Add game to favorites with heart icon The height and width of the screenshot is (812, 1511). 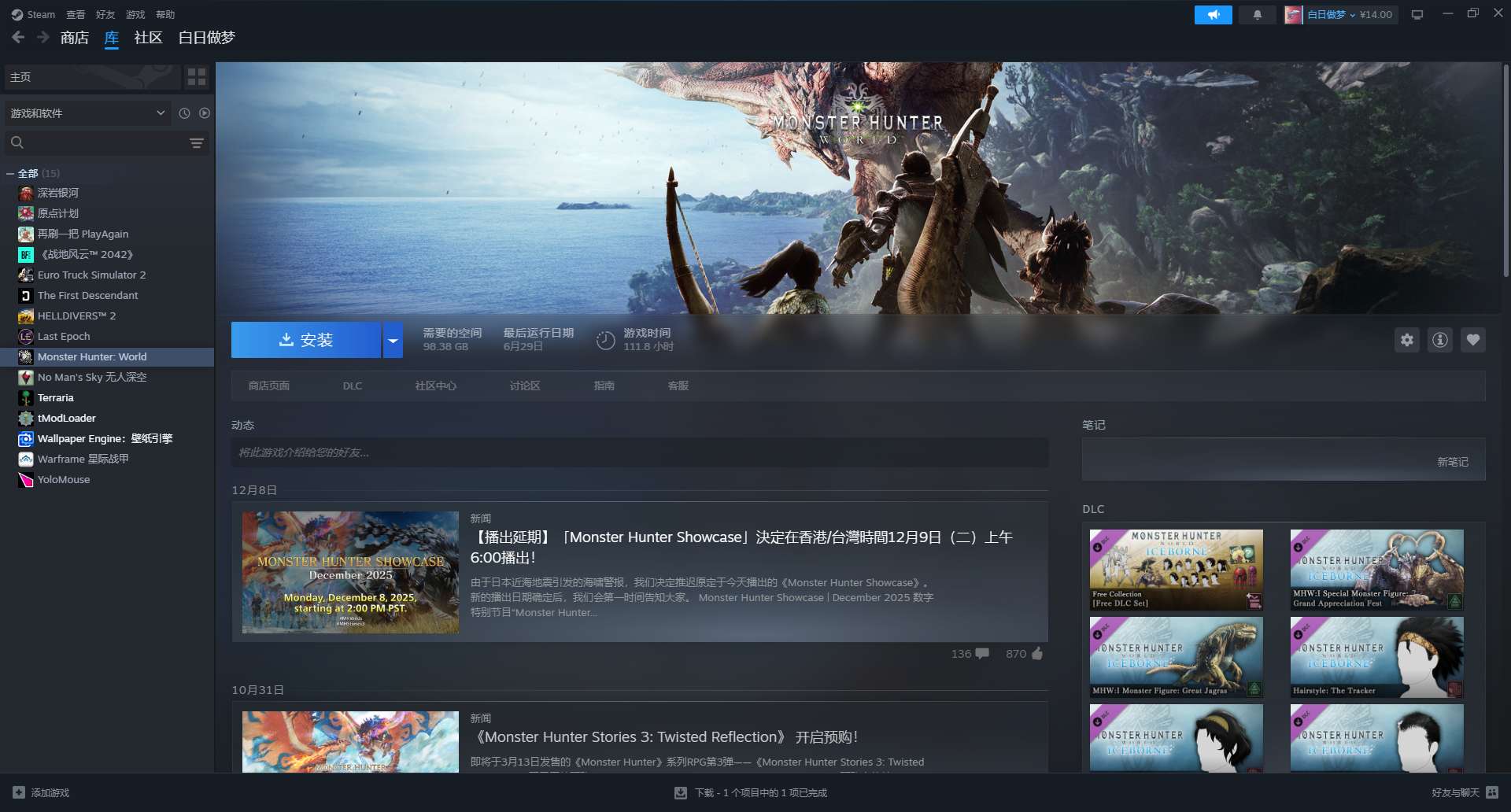click(1472, 340)
